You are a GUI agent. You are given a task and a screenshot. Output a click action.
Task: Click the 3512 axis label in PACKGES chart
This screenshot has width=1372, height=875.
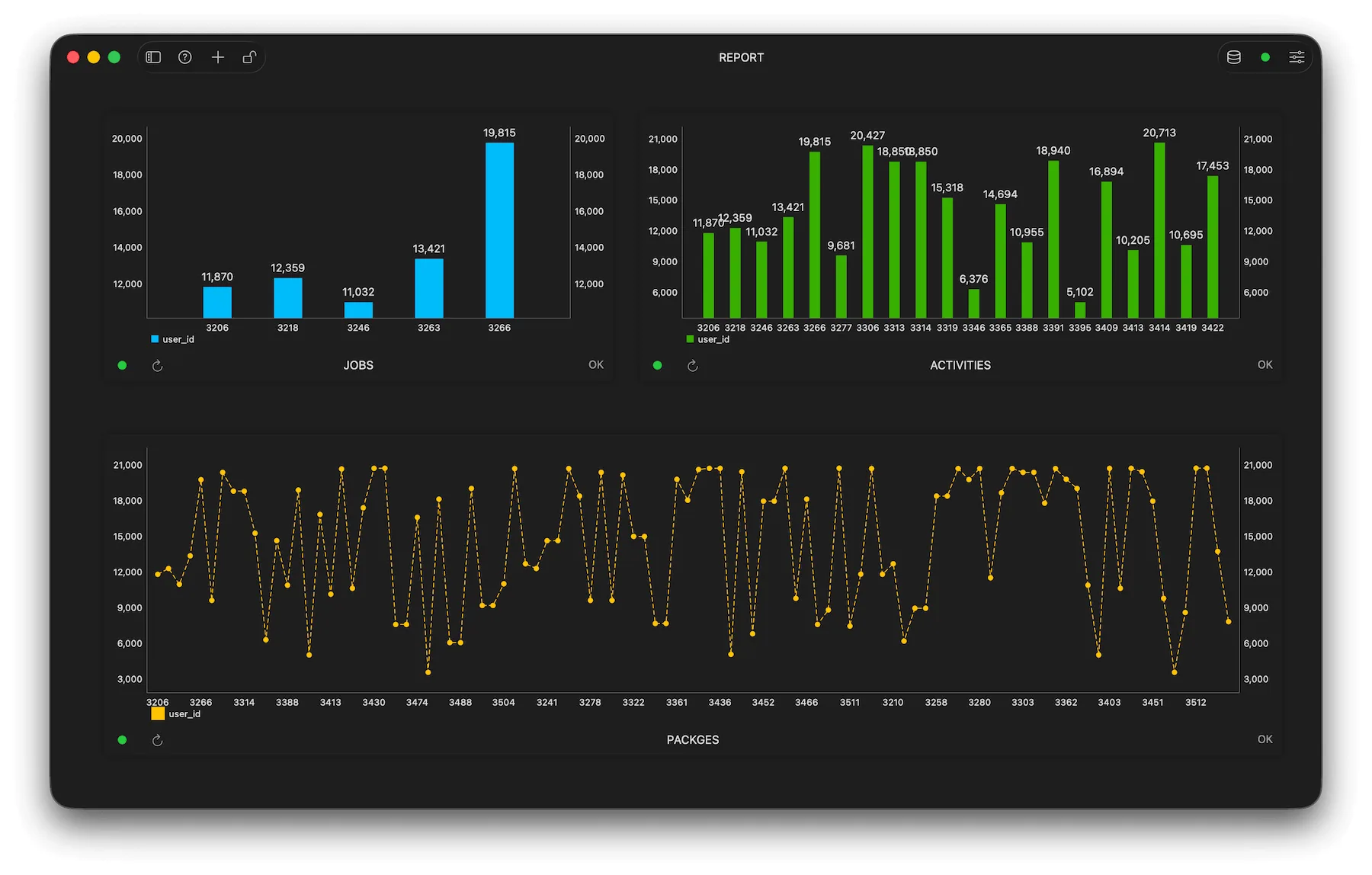[1196, 702]
